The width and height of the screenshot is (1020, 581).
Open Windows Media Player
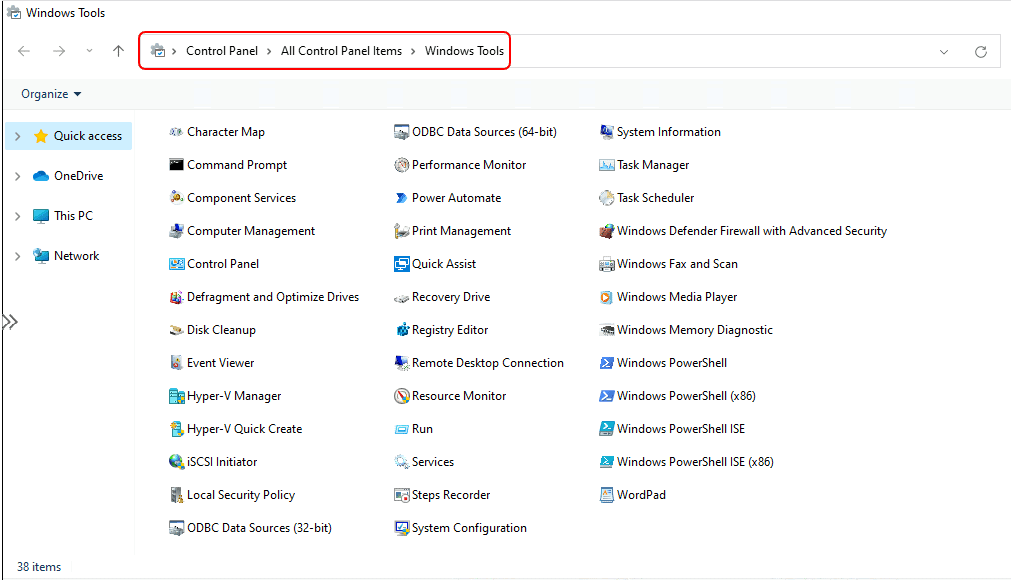pos(680,296)
